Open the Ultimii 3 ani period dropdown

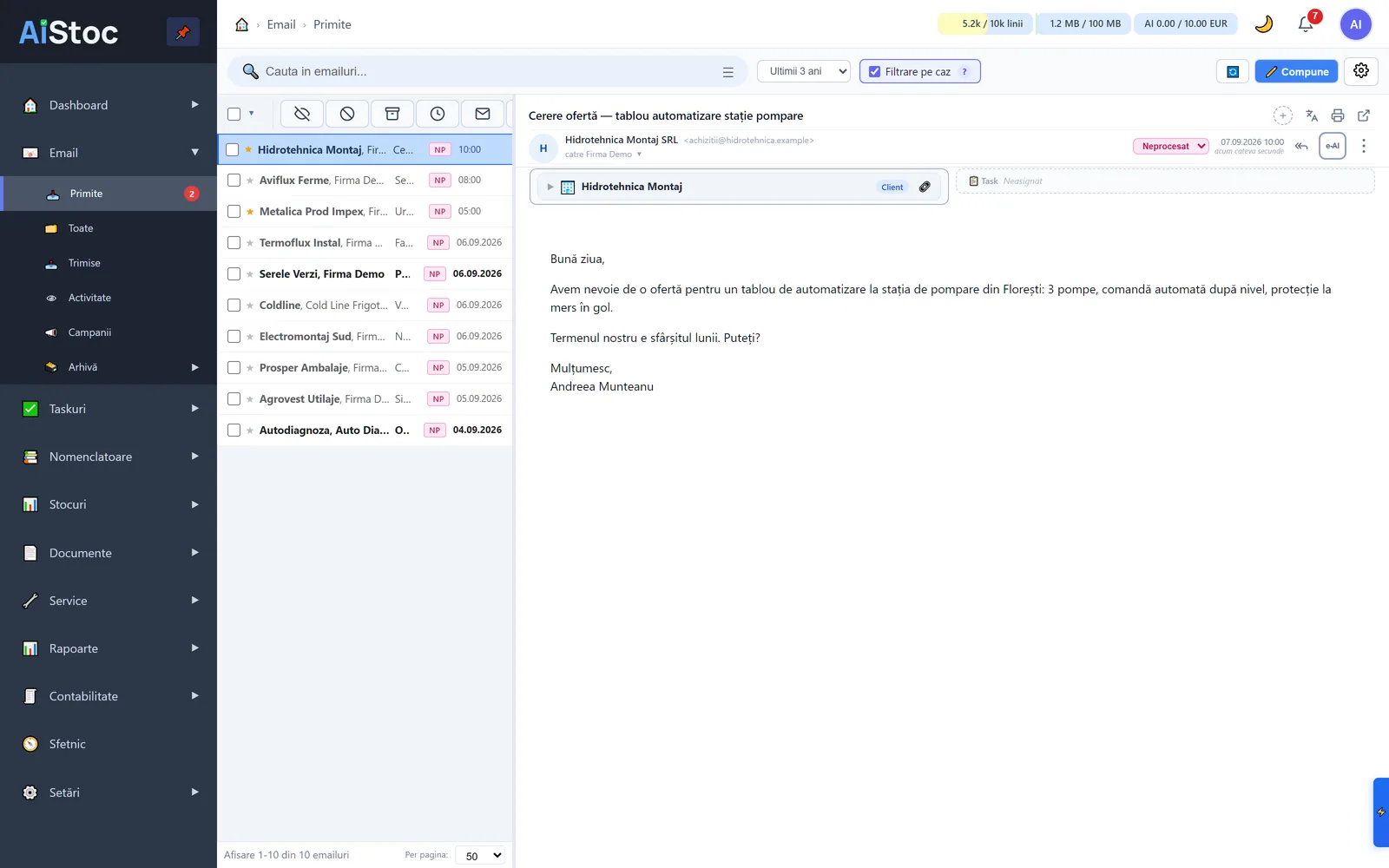pyautogui.click(x=804, y=71)
